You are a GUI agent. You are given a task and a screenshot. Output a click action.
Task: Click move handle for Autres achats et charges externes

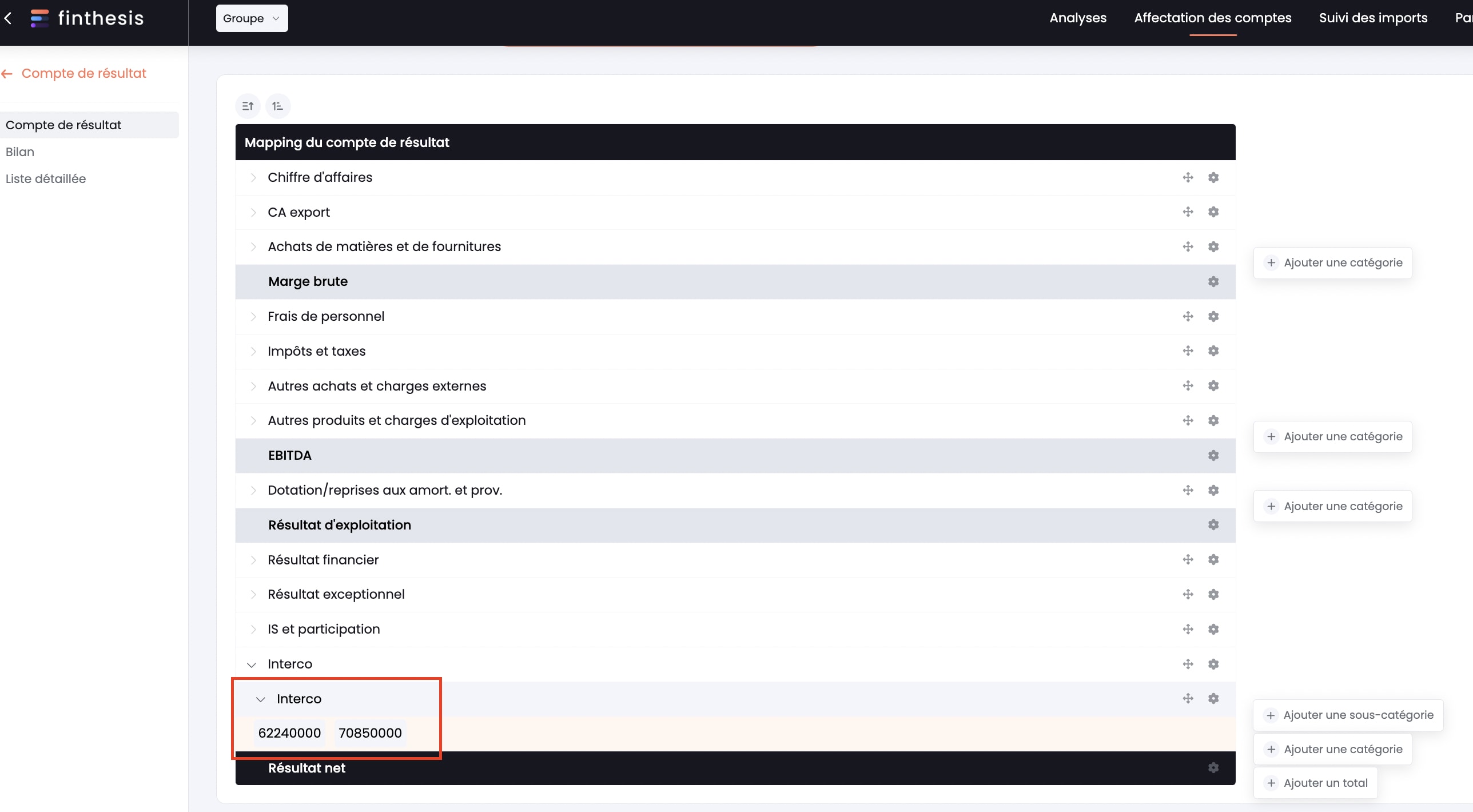click(x=1188, y=385)
